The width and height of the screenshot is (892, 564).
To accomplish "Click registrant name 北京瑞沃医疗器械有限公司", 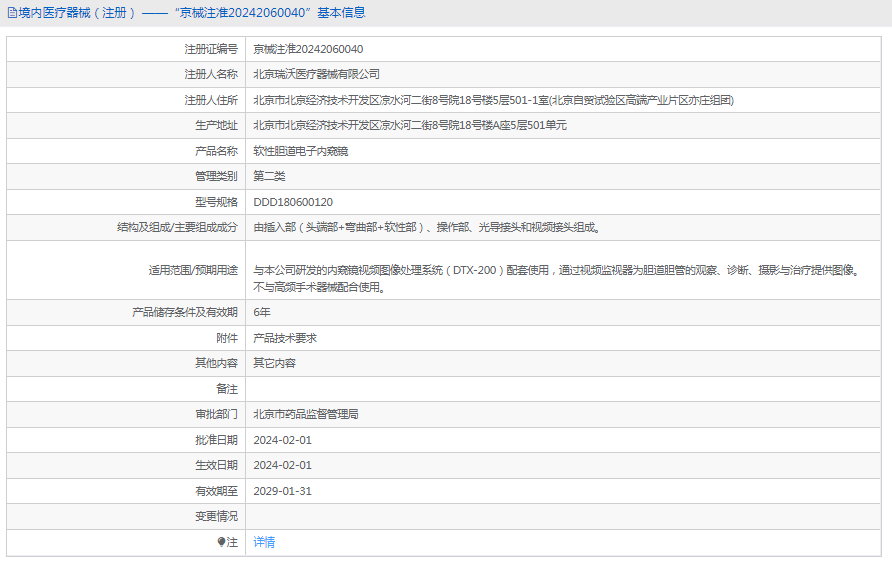I will [316, 75].
